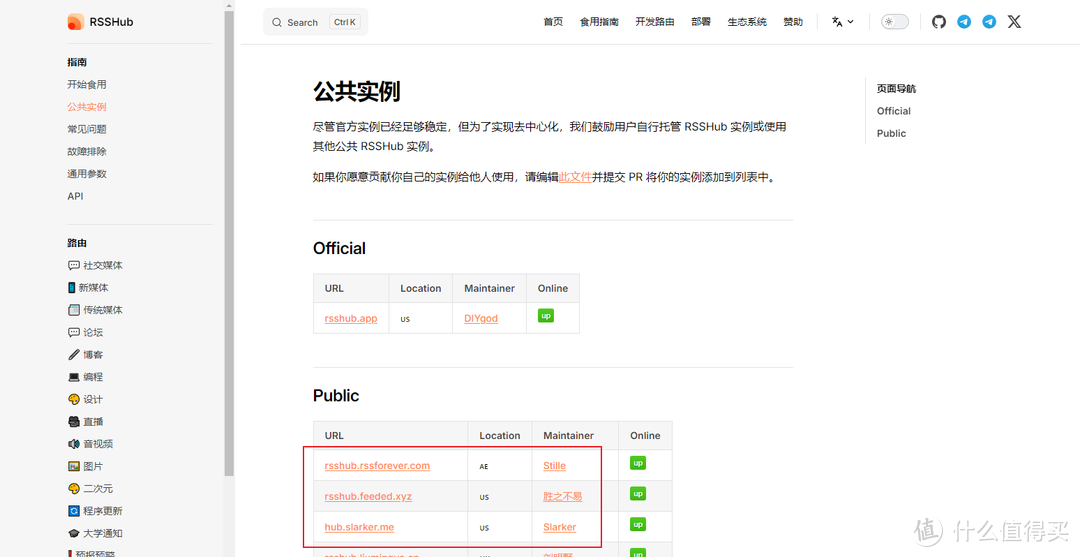Open maintainer 胜之不易 link
The width and height of the screenshot is (1080, 557).
[x=563, y=496]
